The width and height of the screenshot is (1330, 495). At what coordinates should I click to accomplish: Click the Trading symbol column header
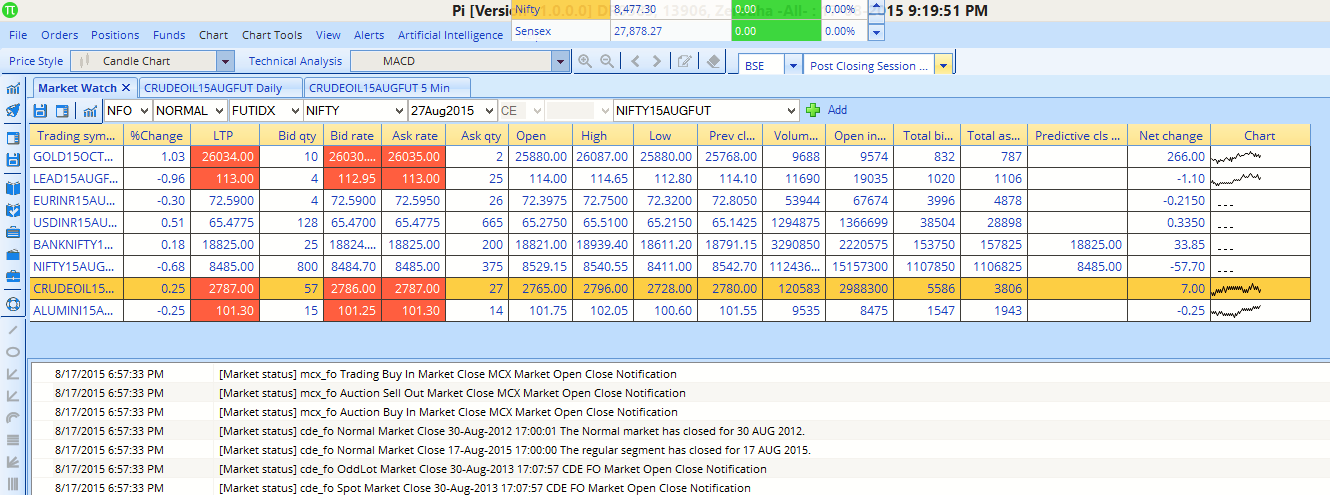coord(76,135)
